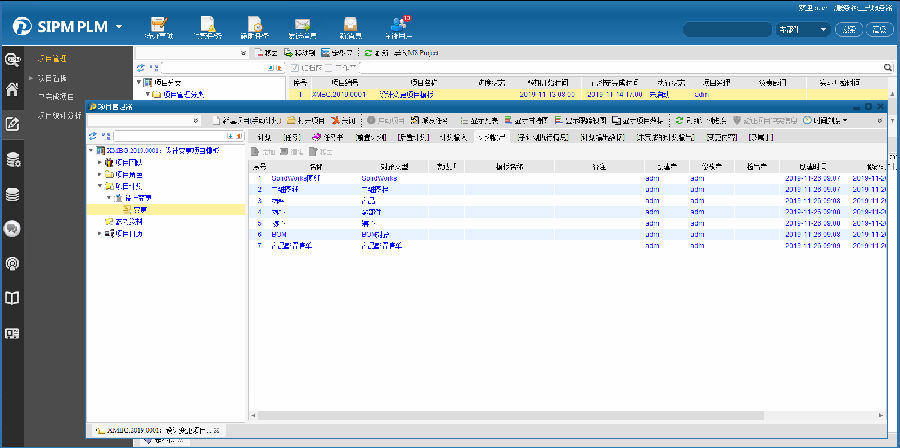The width and height of the screenshot is (900, 448).
Task: Open the clock-icon dropdown in dialog toolbar
Action: pos(825,120)
